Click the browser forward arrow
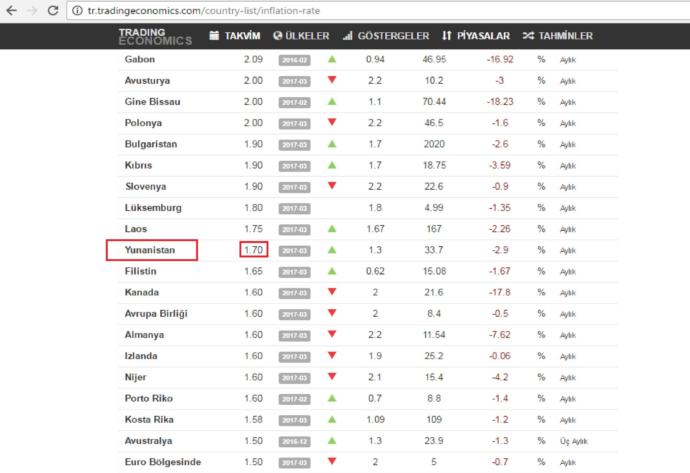The width and height of the screenshot is (690, 473). click(x=33, y=10)
